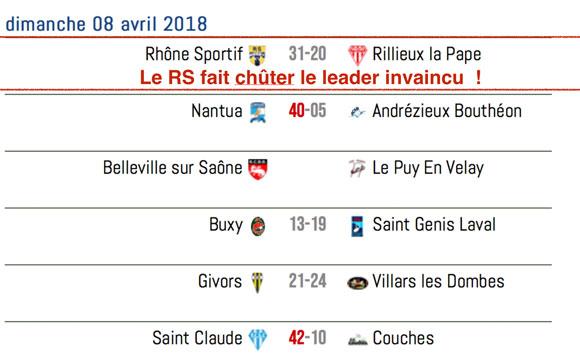
Task: Click the 42-10 Saint Claude score
Action: click(x=307, y=338)
